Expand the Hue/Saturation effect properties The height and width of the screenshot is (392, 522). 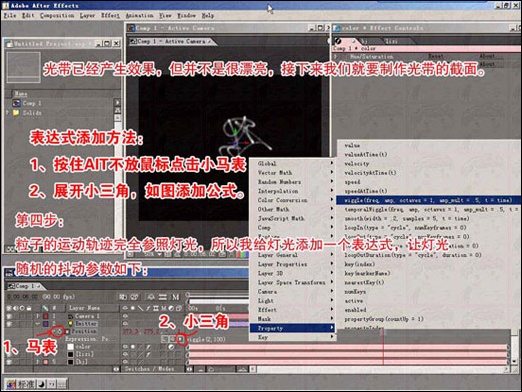(x=336, y=57)
